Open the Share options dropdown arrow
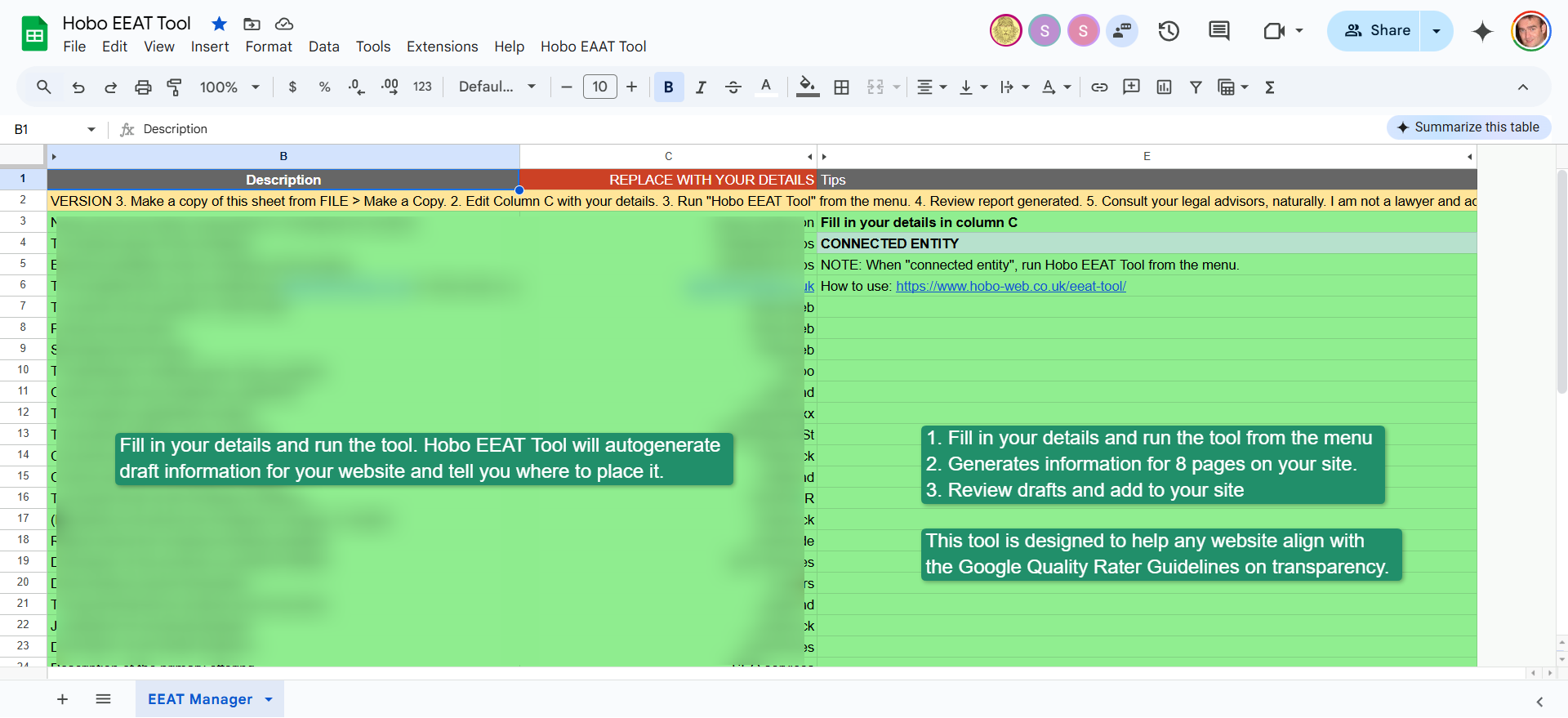Viewport: 1568px width, 718px height. [1437, 31]
